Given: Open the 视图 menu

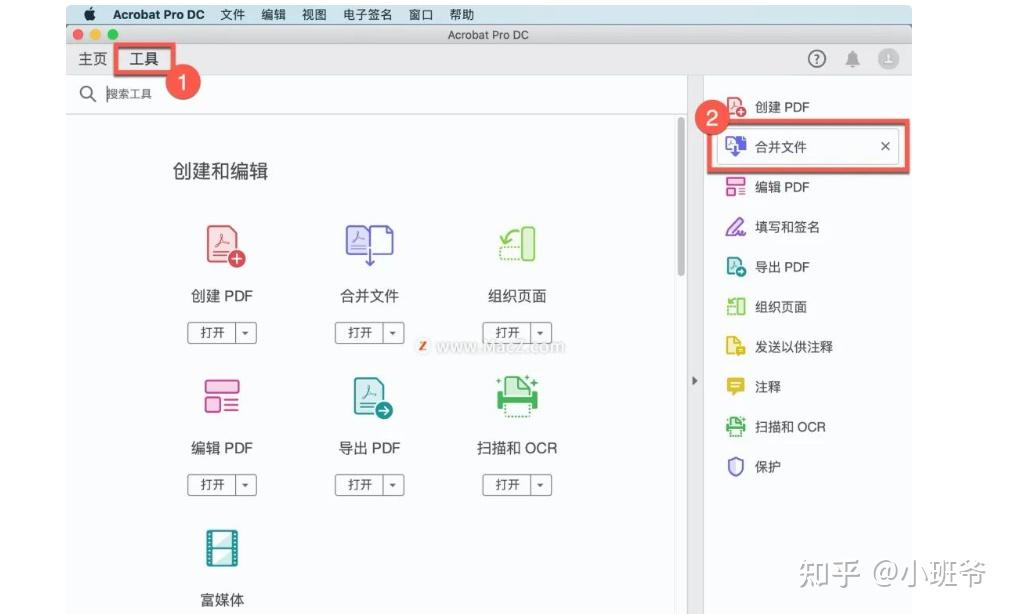Looking at the screenshot, I should point(314,14).
